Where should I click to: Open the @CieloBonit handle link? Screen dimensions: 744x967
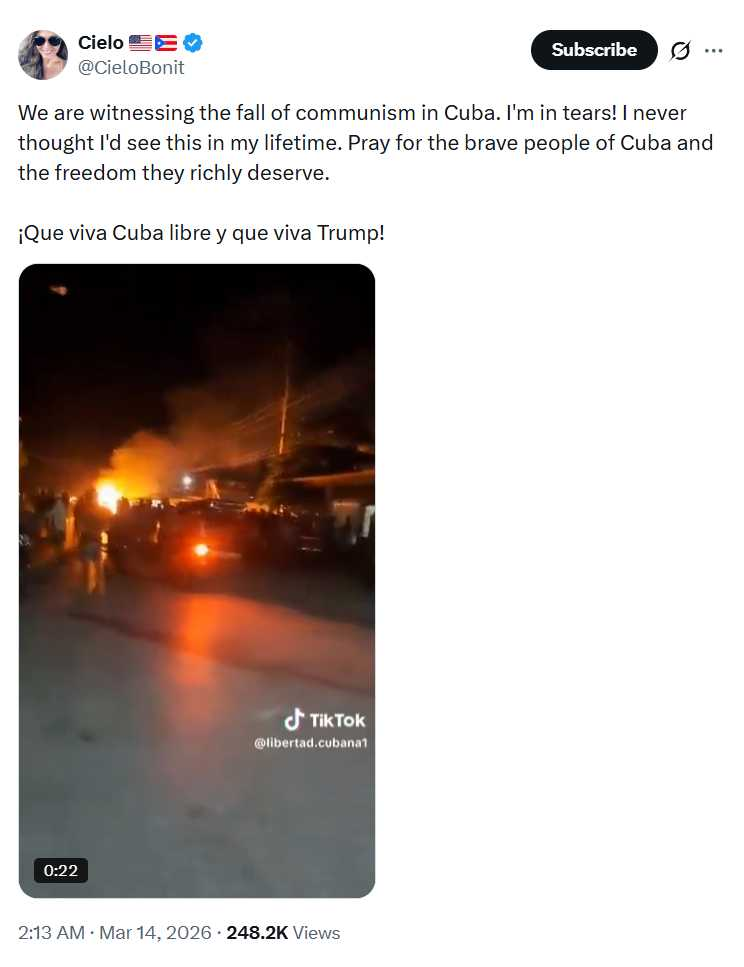tap(131, 67)
